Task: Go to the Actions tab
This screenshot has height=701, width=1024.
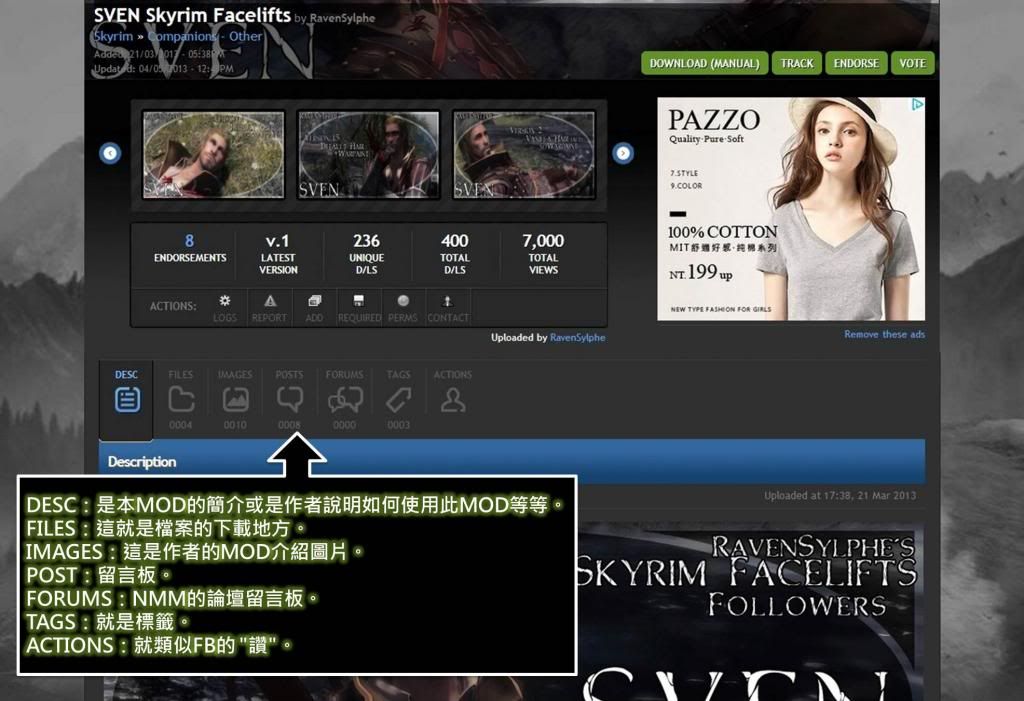Action: click(452, 399)
